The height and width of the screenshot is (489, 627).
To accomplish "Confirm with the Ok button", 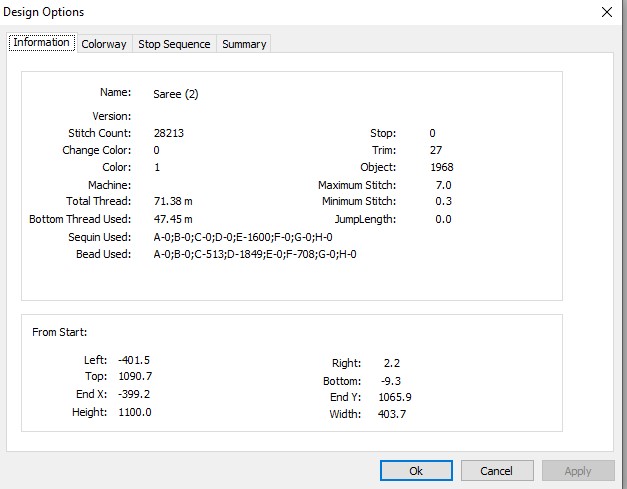I will [416, 471].
